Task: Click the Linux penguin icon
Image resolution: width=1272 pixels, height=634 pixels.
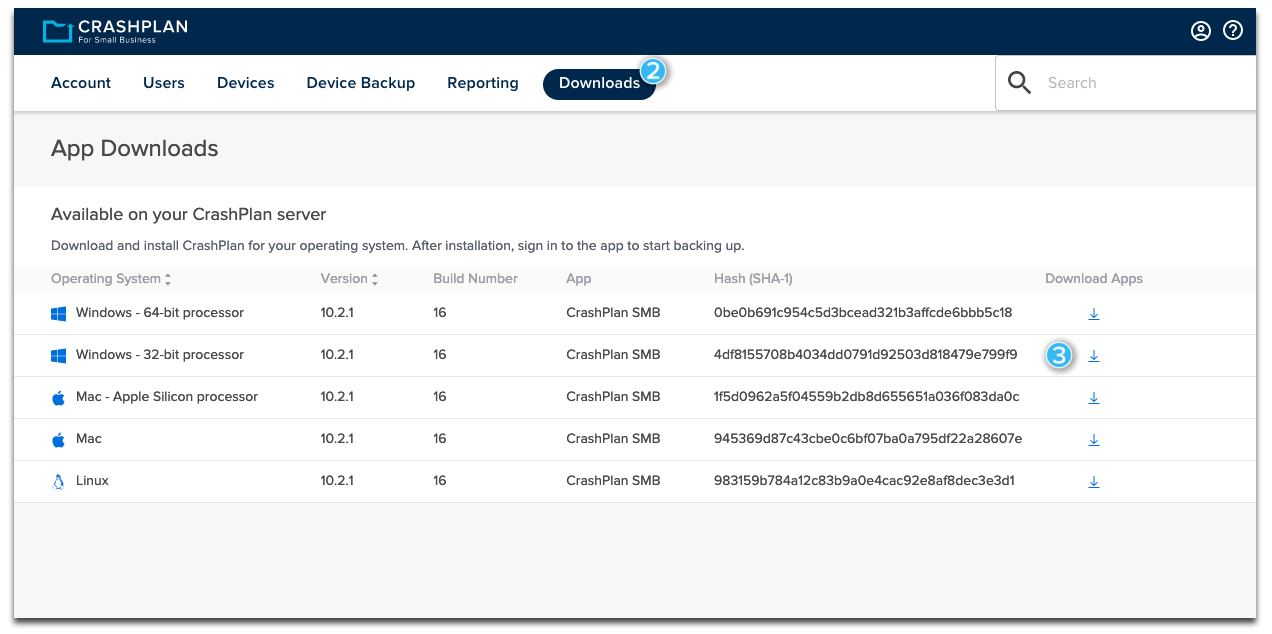Action: [58, 482]
